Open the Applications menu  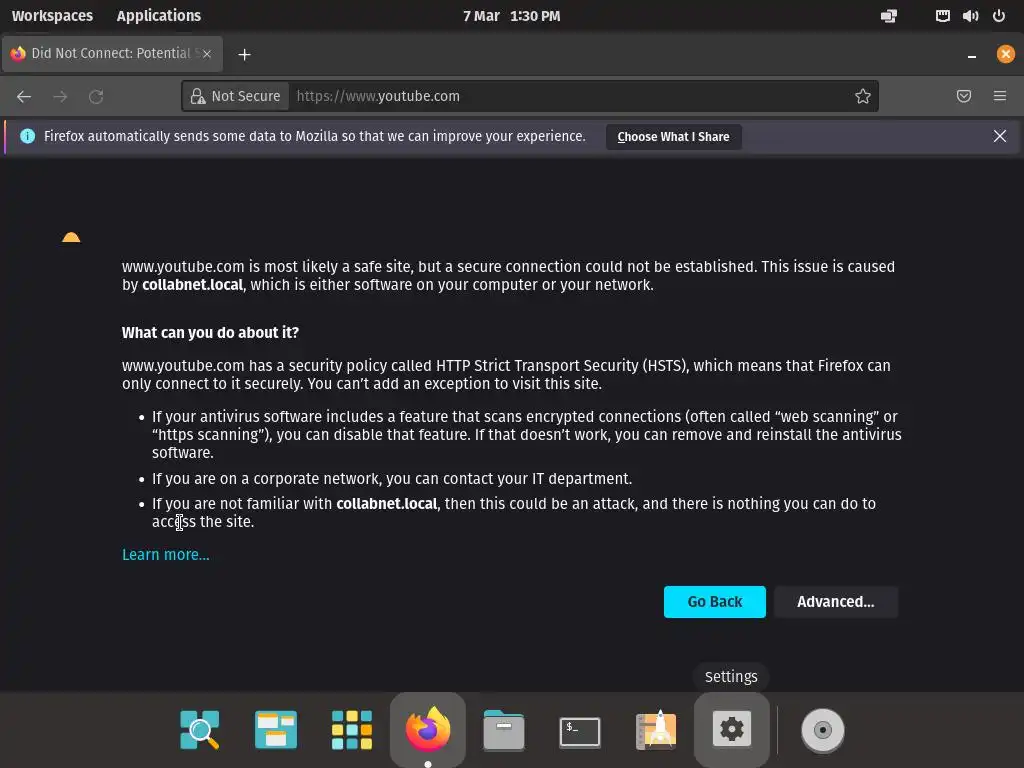(159, 16)
